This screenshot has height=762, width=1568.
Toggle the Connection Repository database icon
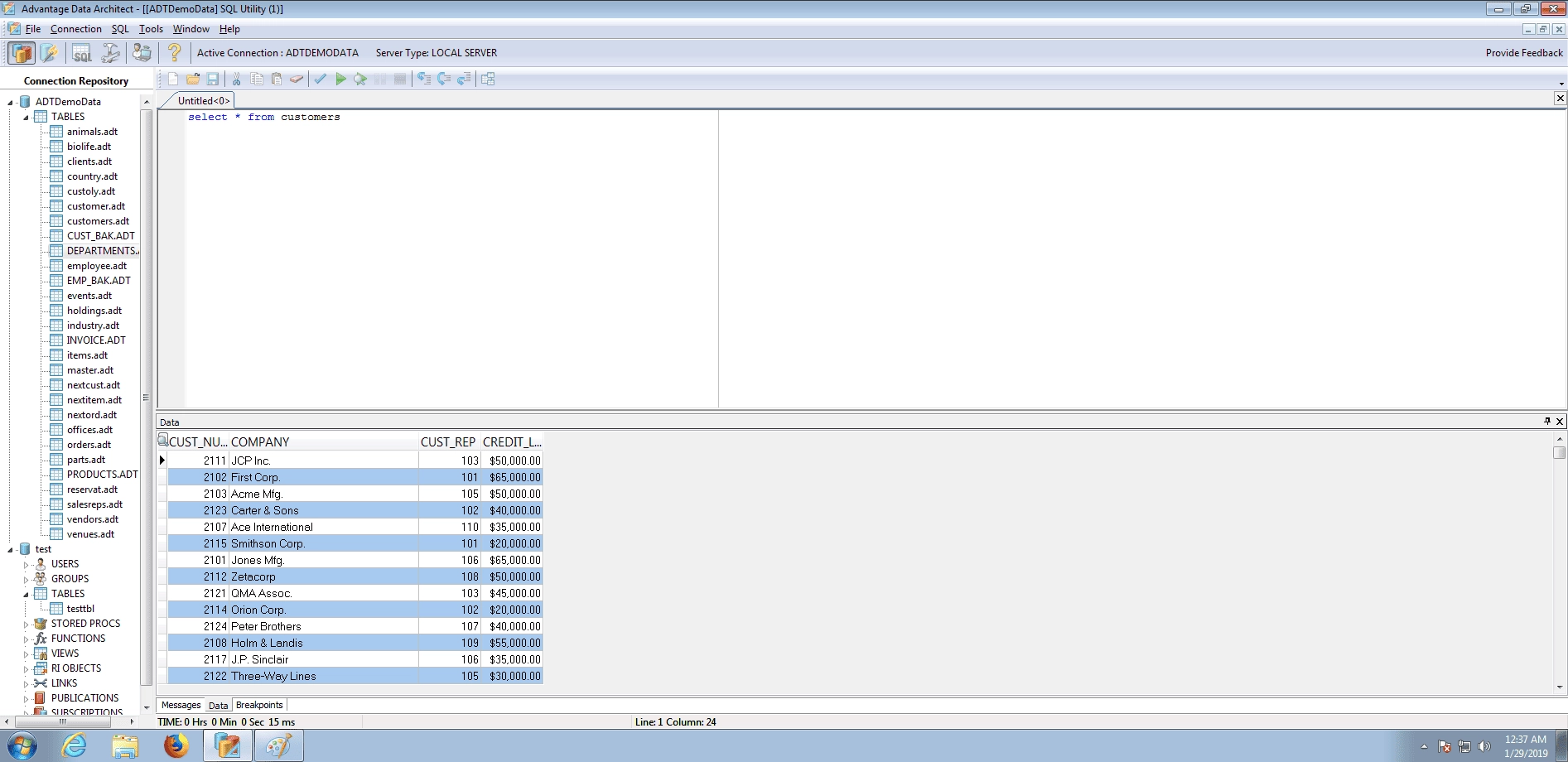(21, 53)
